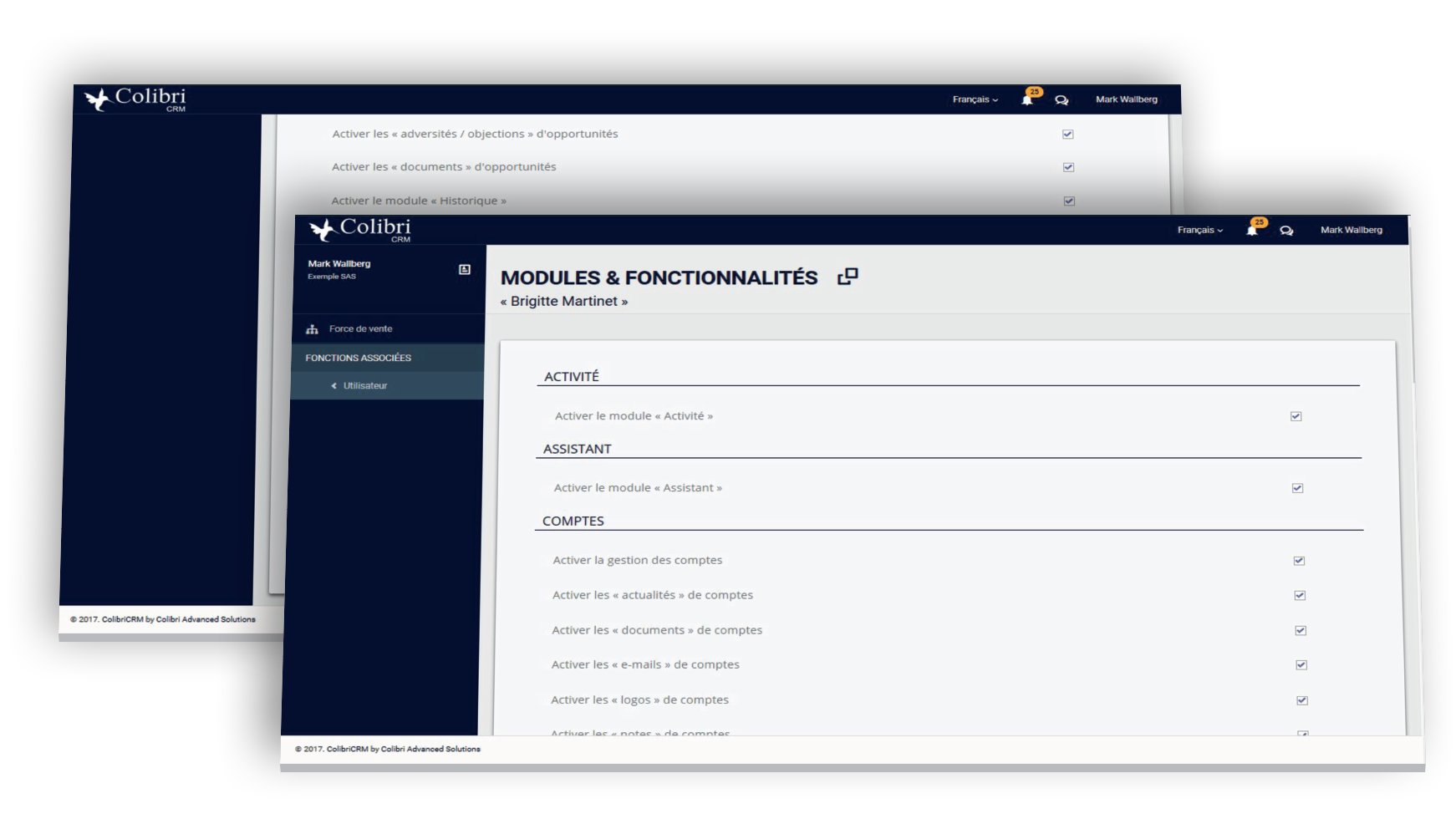
Task: Open the Français language dropdown in the front window
Action: pyautogui.click(x=1199, y=230)
